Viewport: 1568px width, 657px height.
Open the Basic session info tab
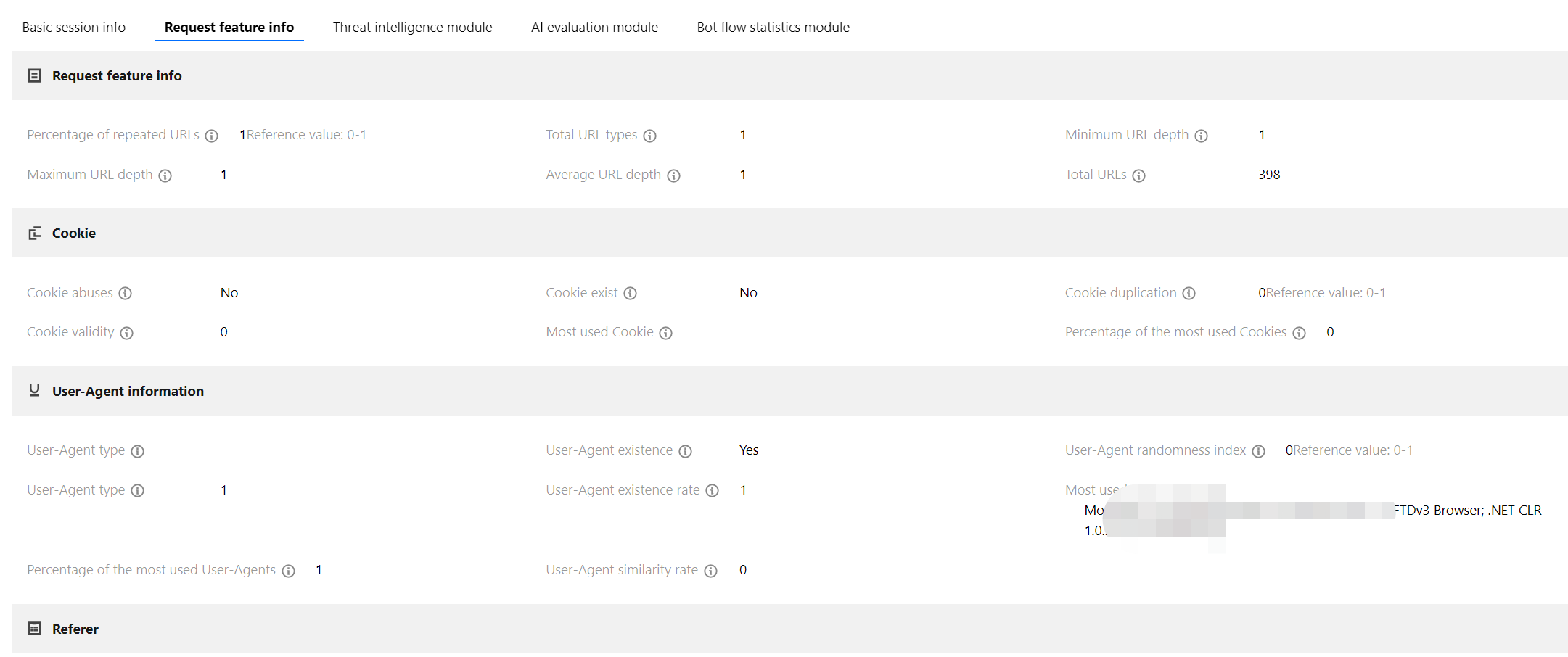coord(73,28)
